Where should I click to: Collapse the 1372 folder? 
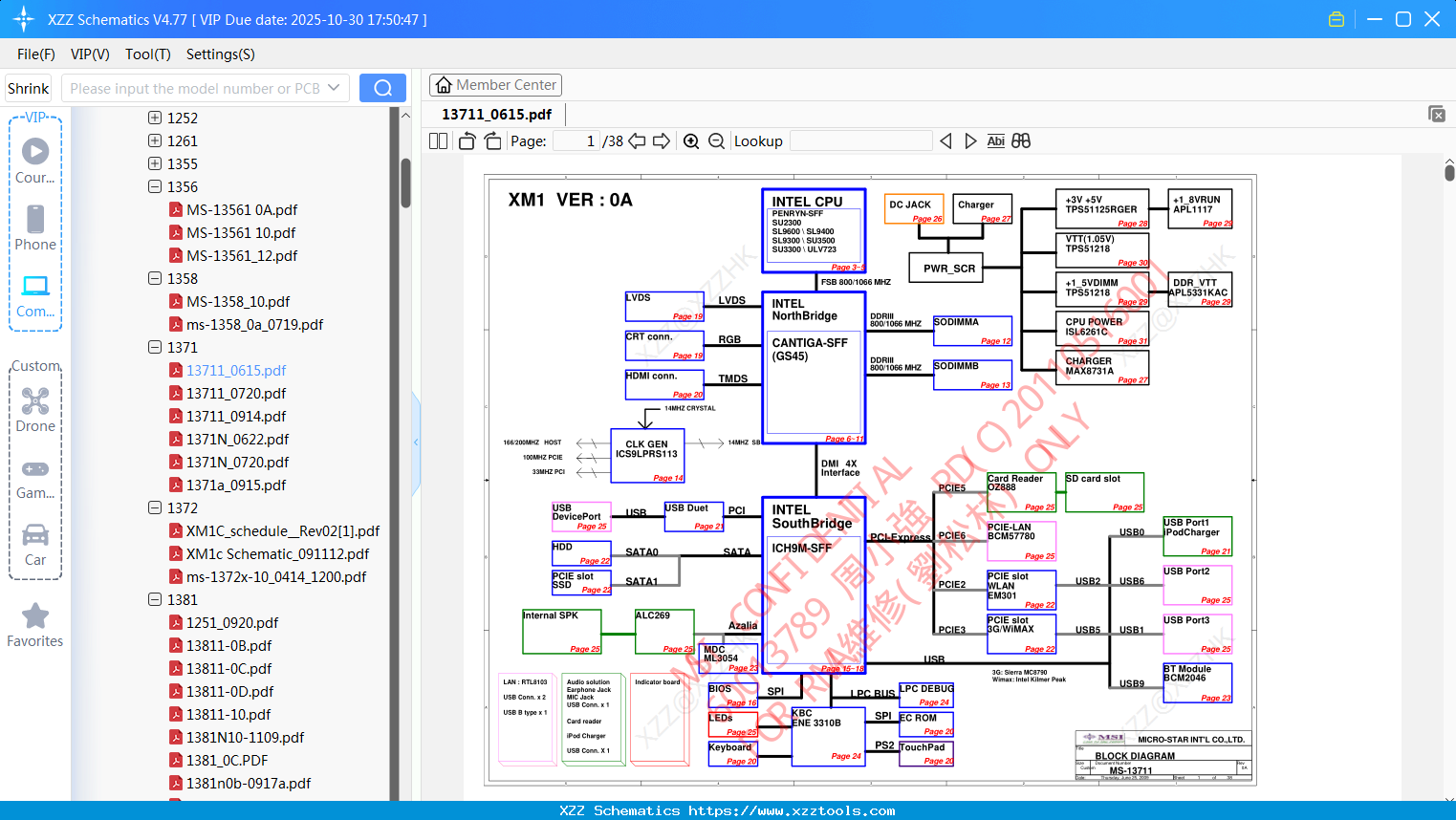(x=155, y=507)
